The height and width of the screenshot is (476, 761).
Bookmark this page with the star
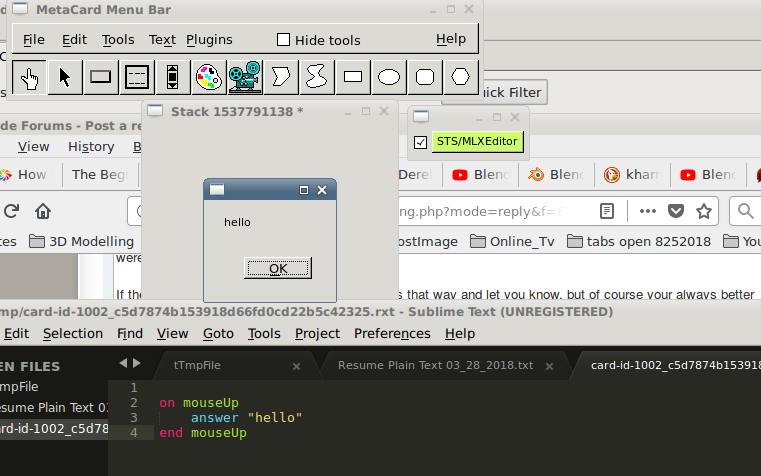click(704, 211)
